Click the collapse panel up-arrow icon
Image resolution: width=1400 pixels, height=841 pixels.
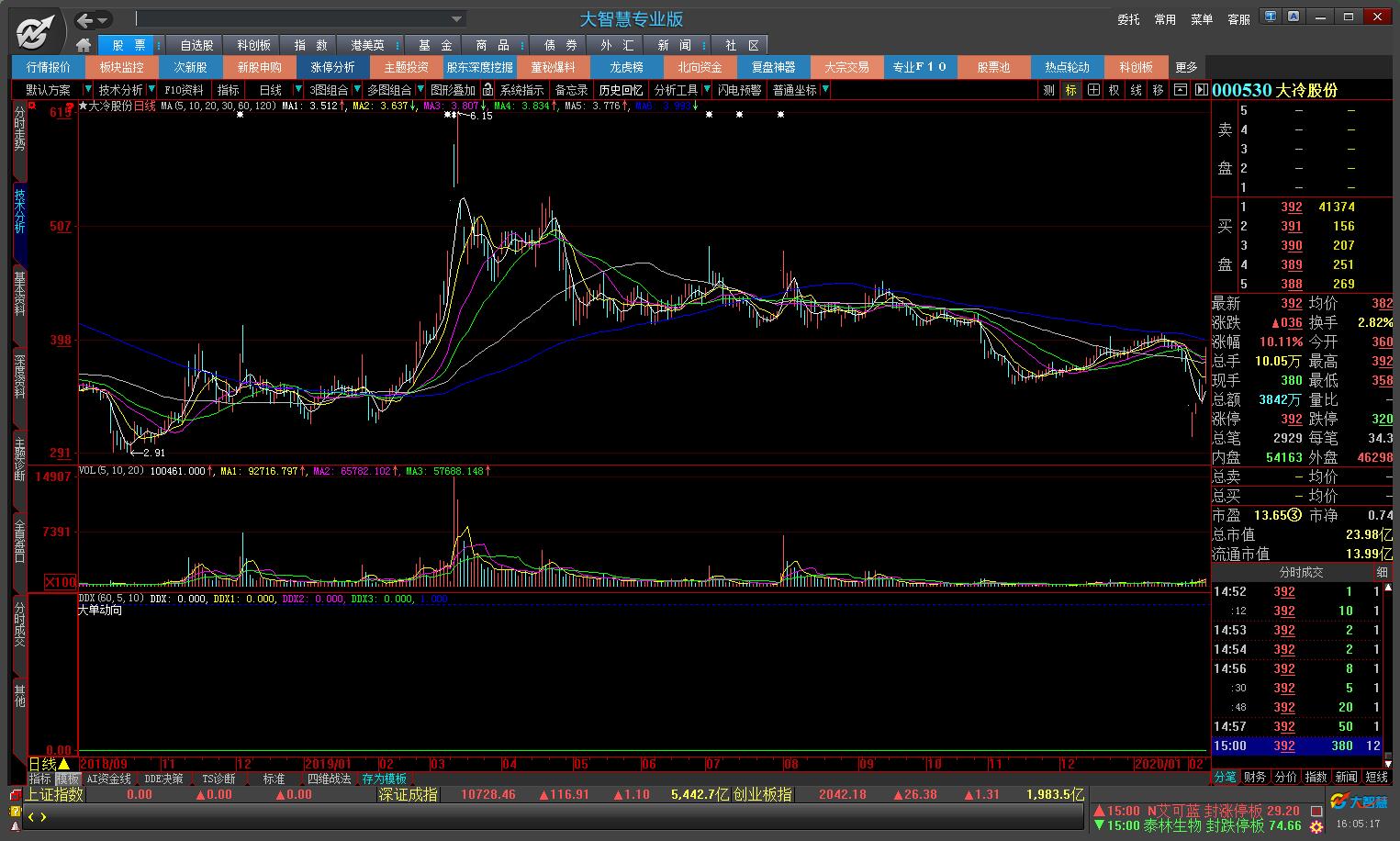coord(1180,90)
